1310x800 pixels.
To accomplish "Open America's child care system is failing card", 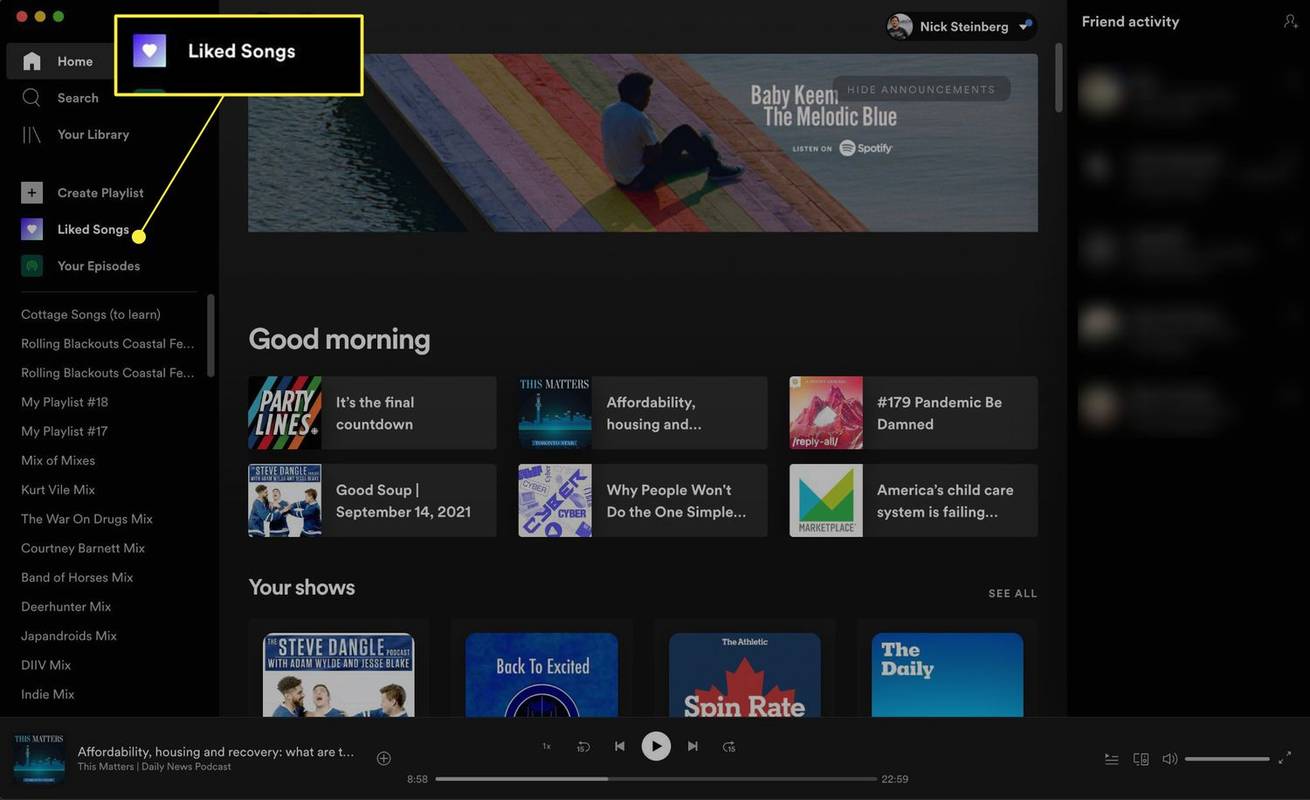I will coord(914,500).
